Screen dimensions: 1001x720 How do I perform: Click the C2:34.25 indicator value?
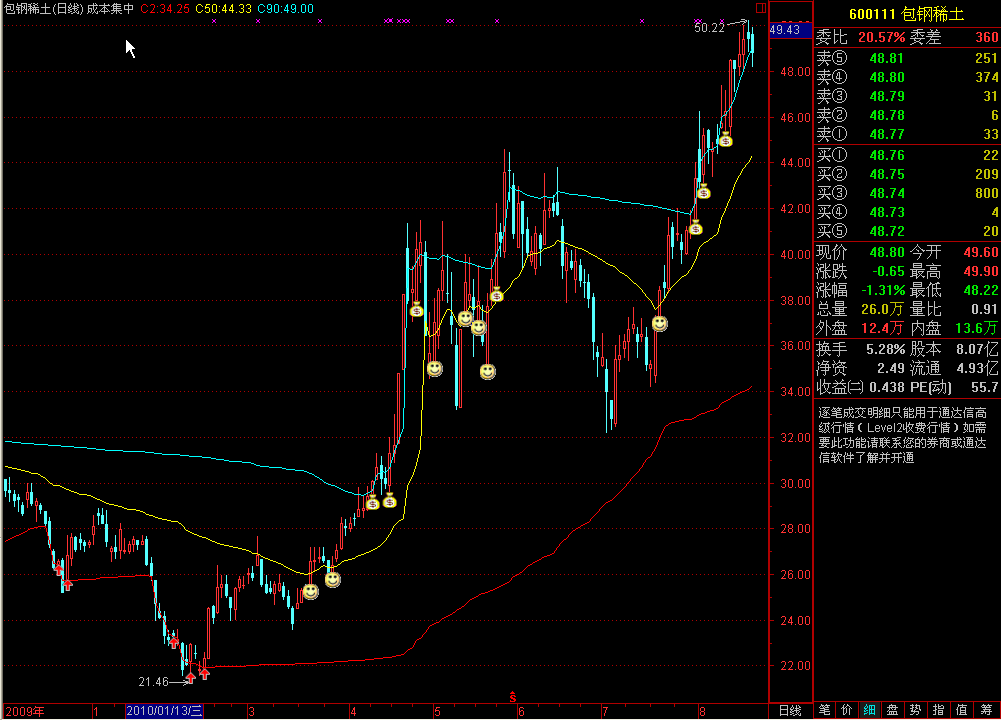coord(165,9)
